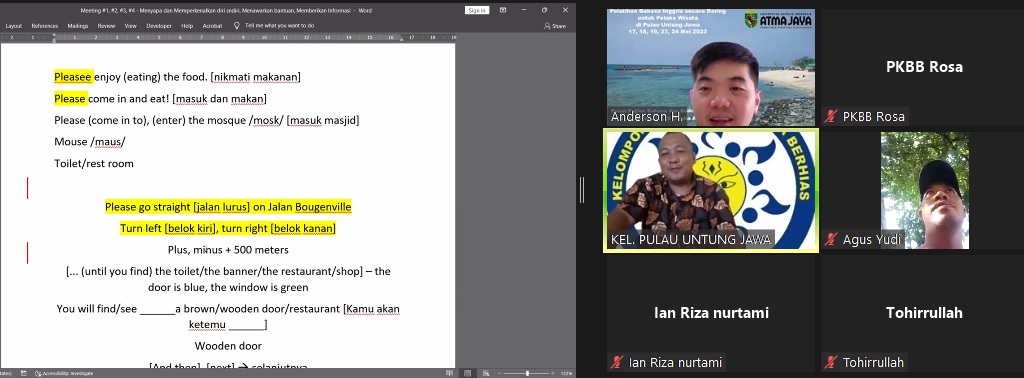Open the Ribbon Display Options icon
The width and height of the screenshot is (1024, 378).
pos(503,10)
